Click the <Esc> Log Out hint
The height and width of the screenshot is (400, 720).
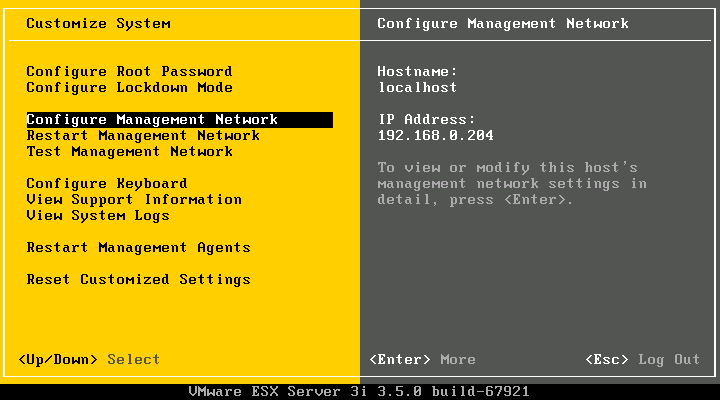(x=642, y=360)
